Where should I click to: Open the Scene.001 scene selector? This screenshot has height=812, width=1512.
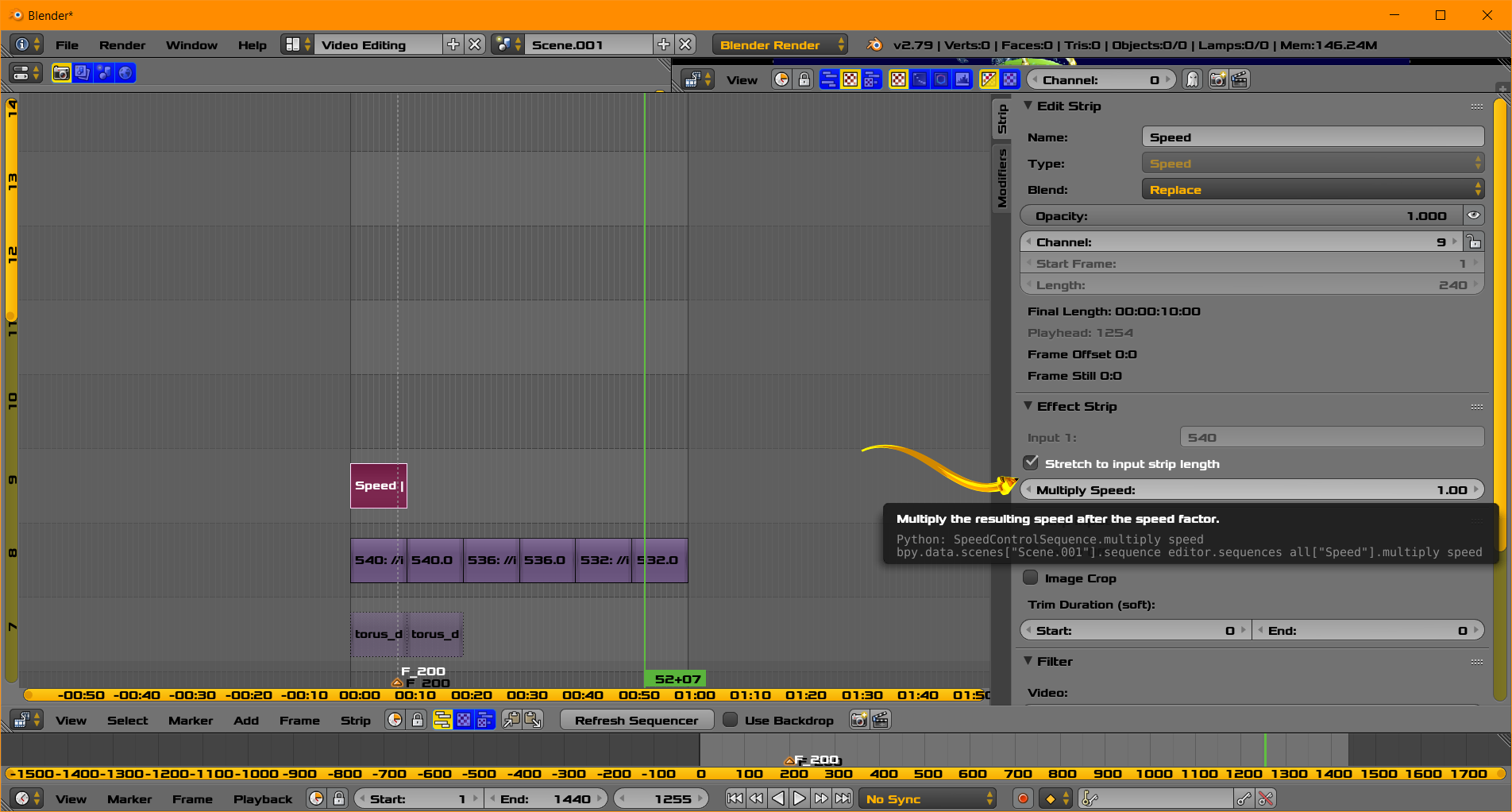click(506, 44)
